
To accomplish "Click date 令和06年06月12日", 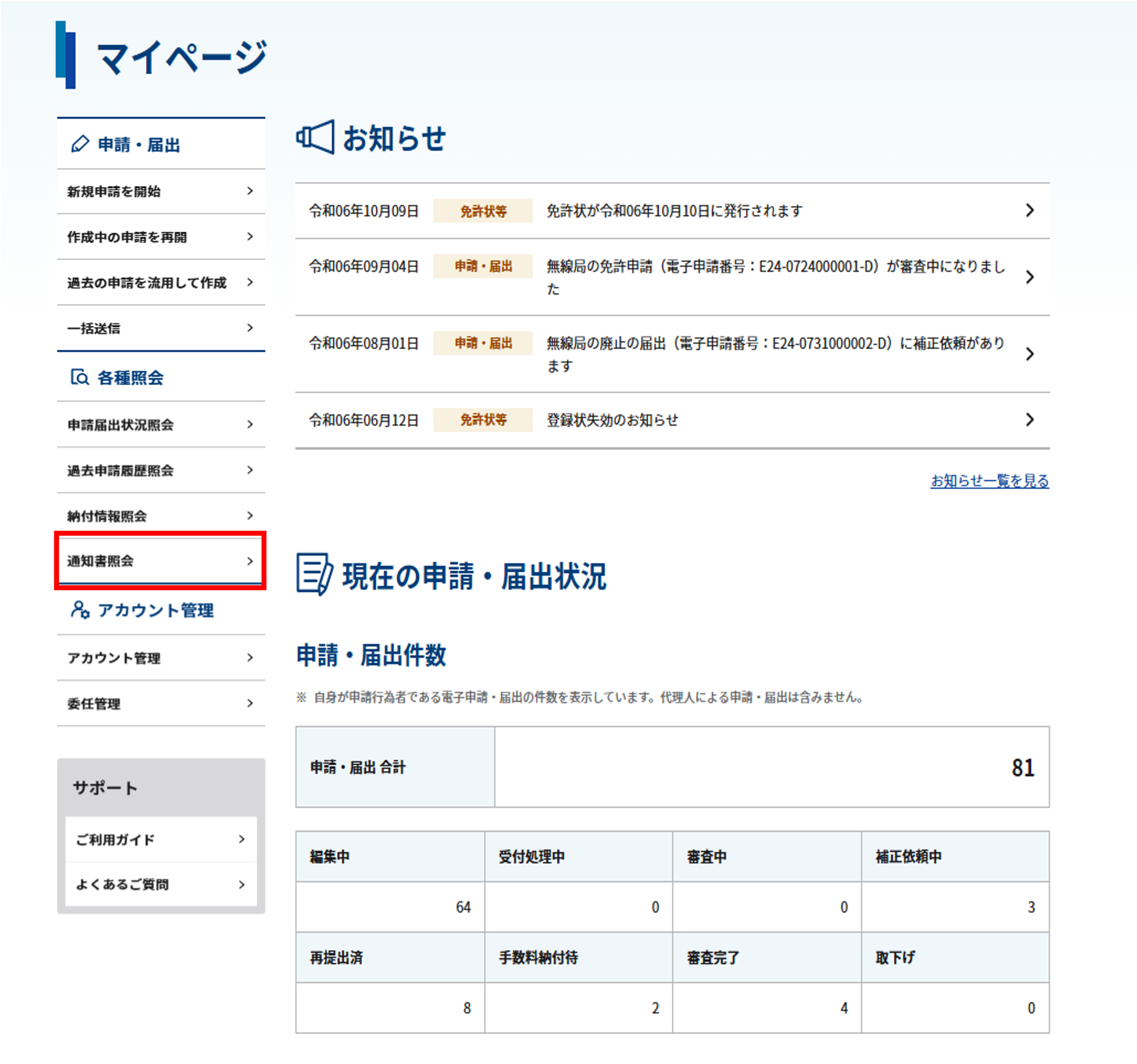I will pos(364,420).
